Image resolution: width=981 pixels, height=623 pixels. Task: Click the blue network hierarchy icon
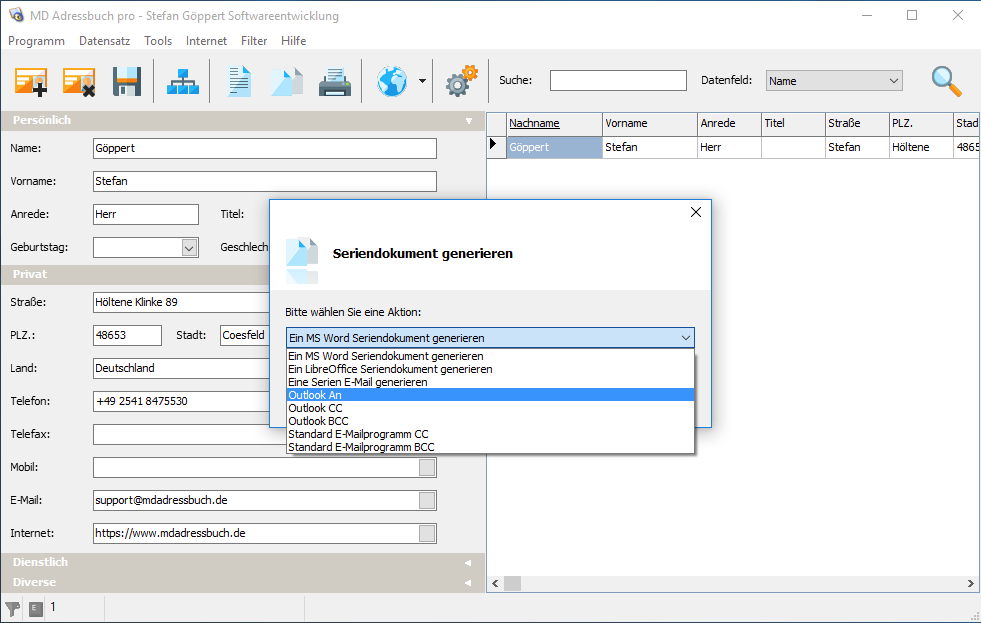pyautogui.click(x=182, y=81)
